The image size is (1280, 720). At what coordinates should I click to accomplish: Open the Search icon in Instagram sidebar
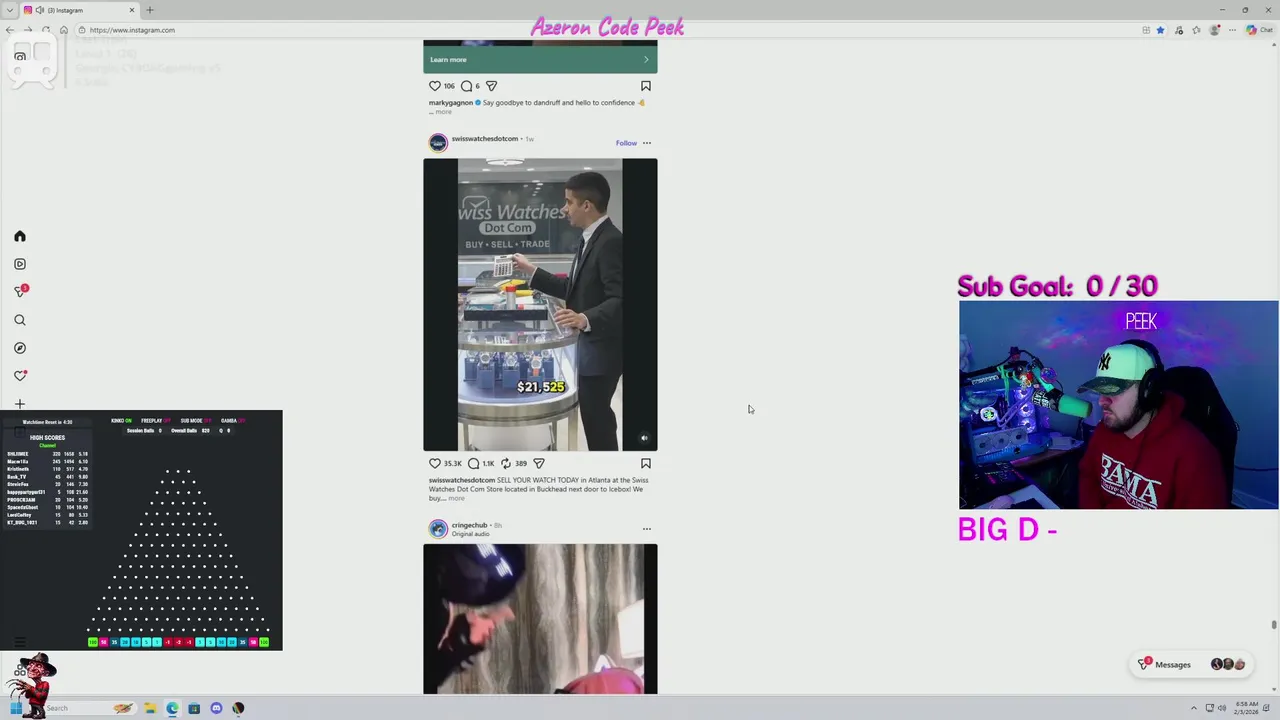[x=19, y=320]
